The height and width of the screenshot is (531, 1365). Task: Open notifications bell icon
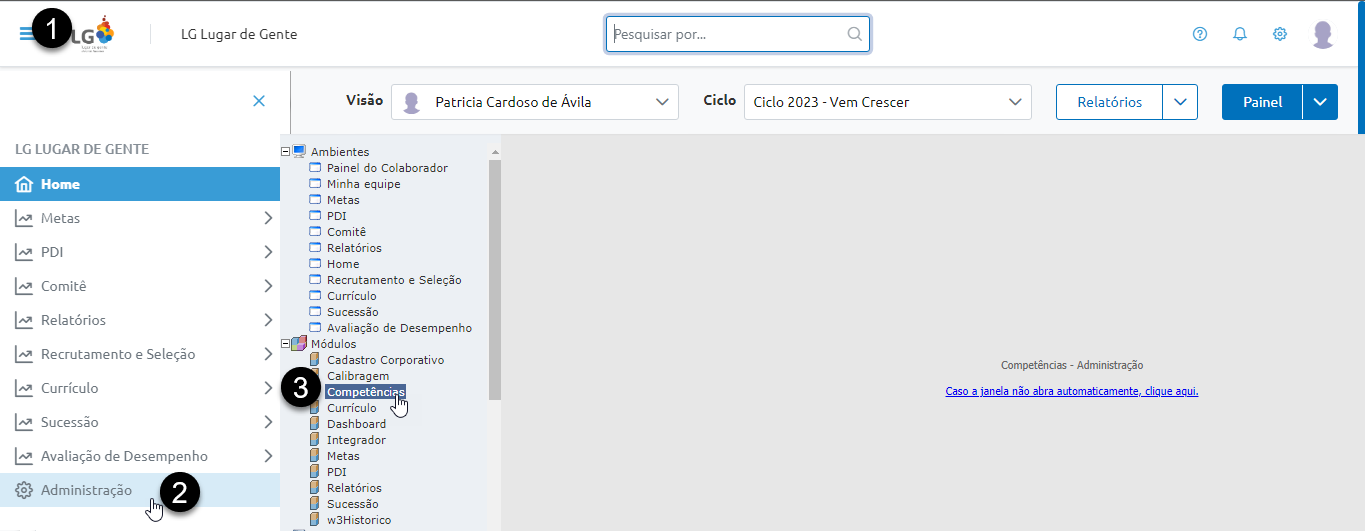[1240, 34]
